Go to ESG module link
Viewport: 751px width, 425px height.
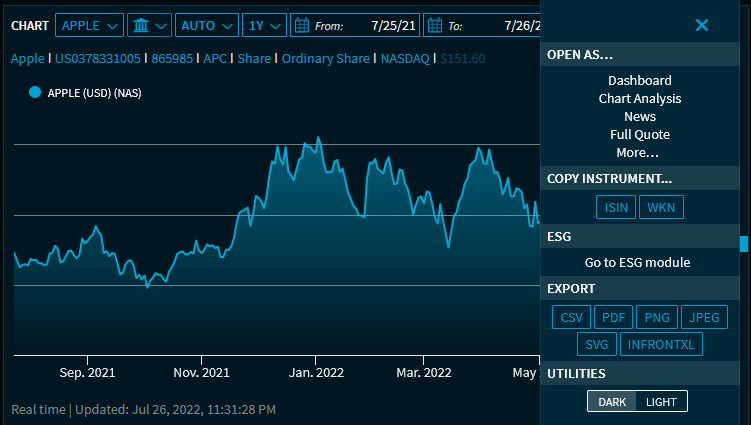coord(637,263)
